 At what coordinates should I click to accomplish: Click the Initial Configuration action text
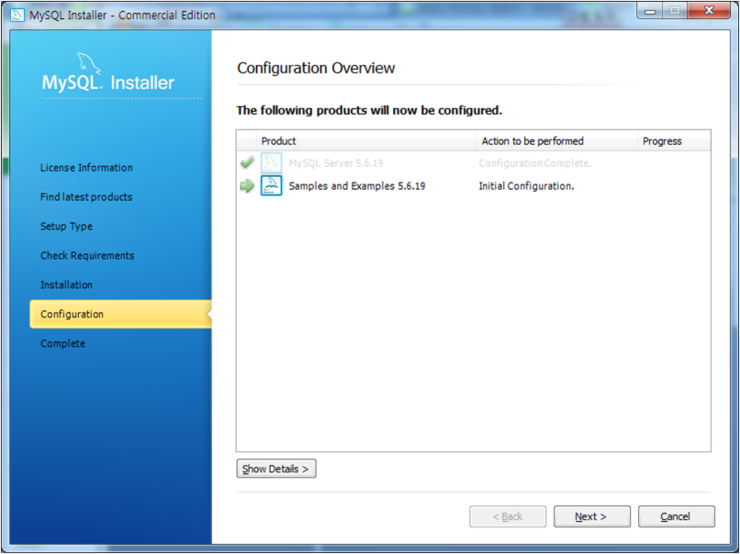526,186
